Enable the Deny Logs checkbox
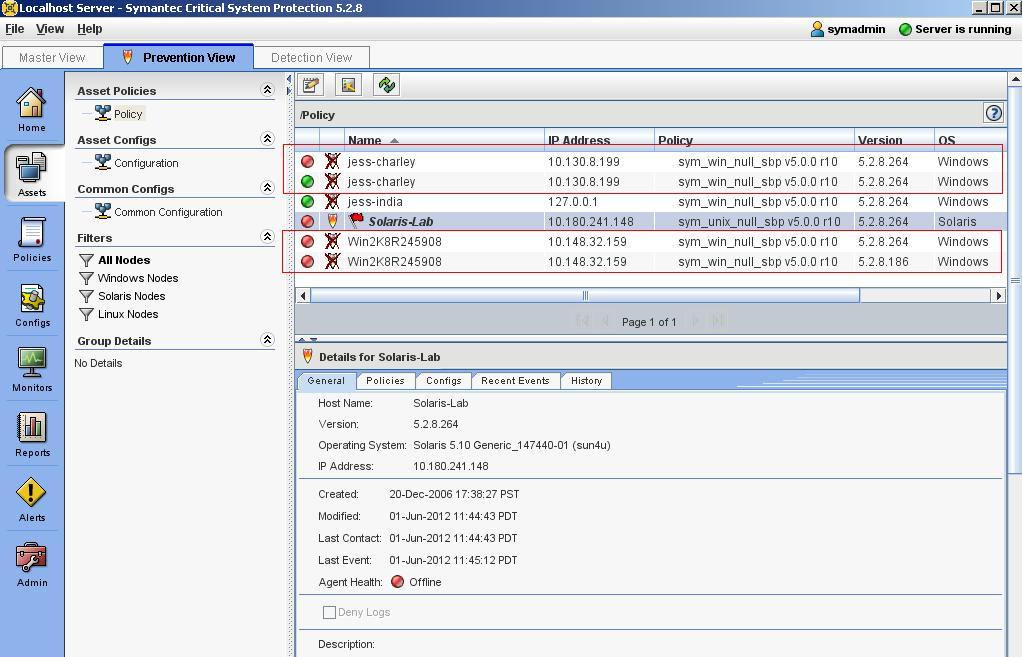This screenshot has height=657, width=1022. pos(329,612)
